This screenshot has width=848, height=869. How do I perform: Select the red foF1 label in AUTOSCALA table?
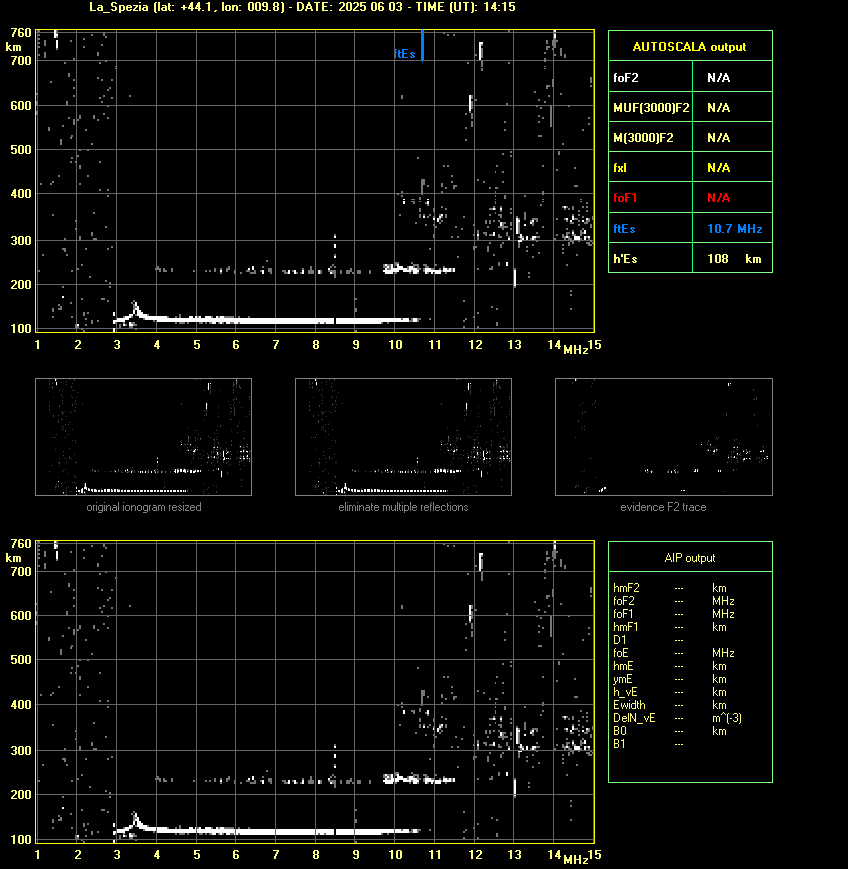coord(625,198)
